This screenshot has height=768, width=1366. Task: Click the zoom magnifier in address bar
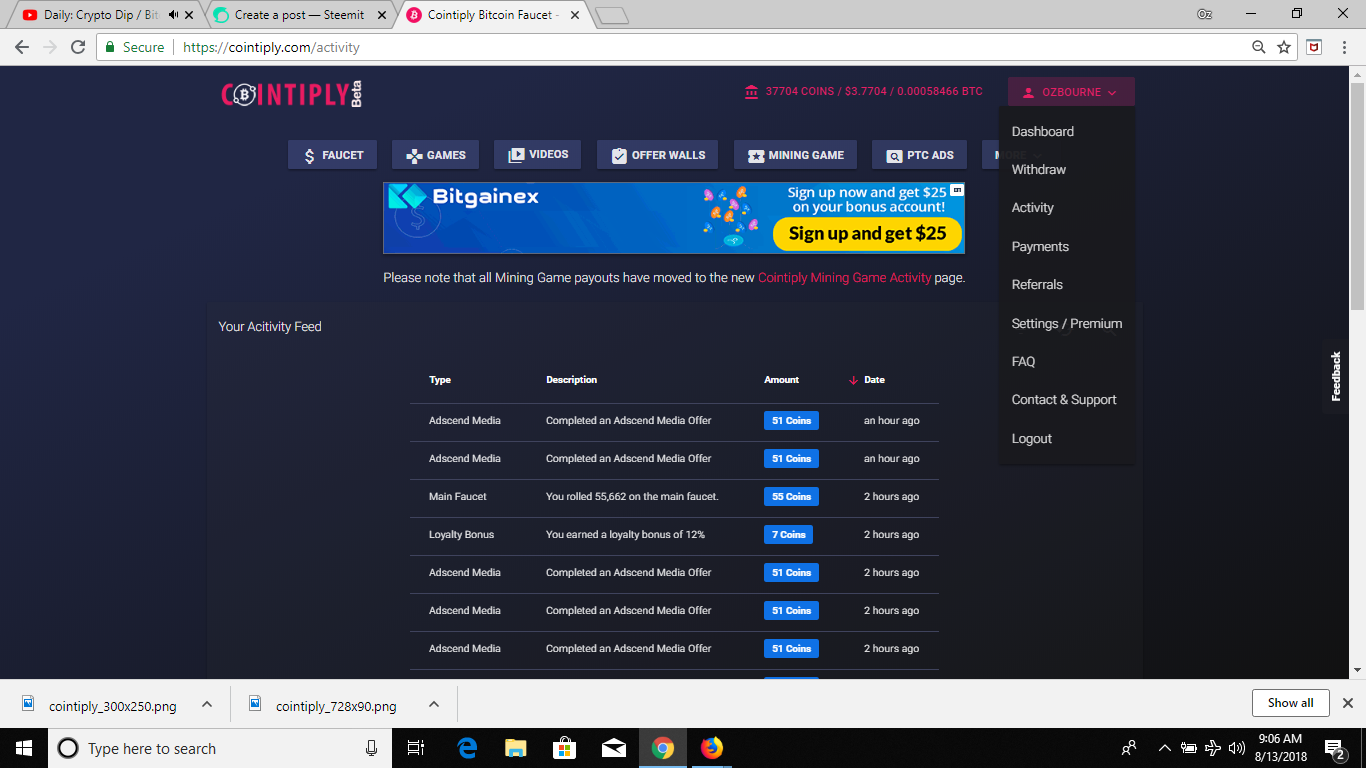tap(1259, 47)
